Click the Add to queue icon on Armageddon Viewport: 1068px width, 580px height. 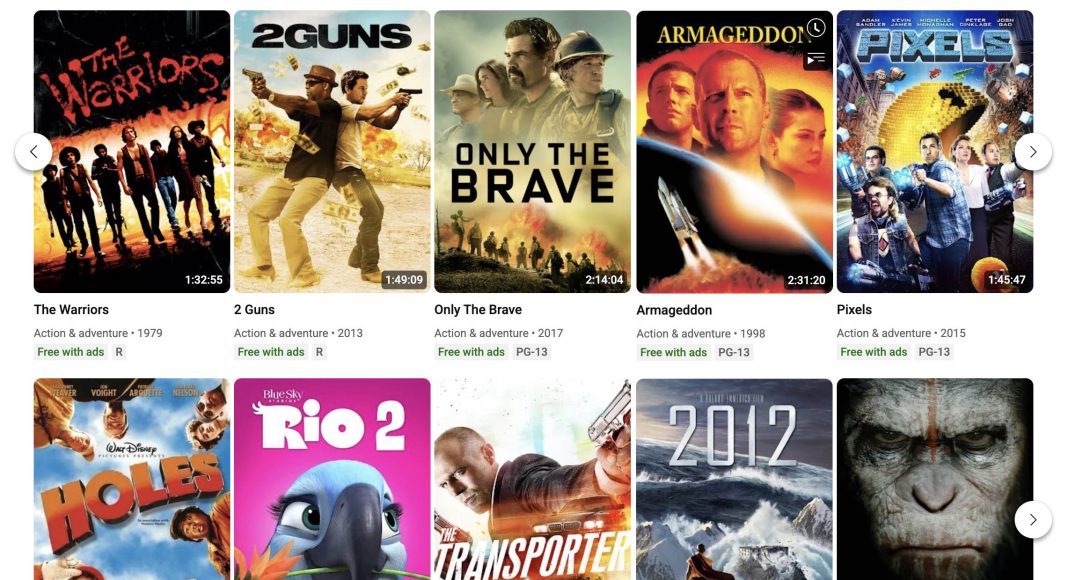(x=815, y=59)
